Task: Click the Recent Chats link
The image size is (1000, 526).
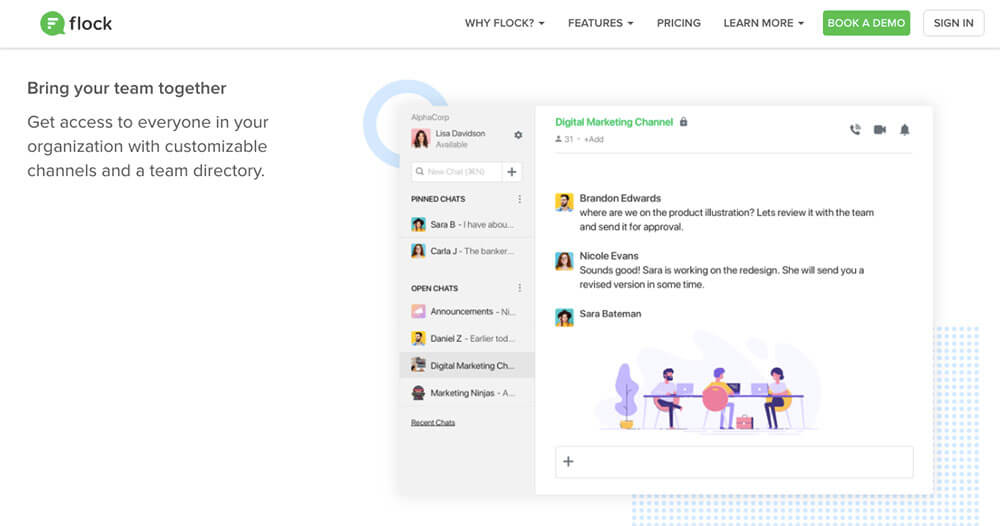Action: tap(433, 423)
